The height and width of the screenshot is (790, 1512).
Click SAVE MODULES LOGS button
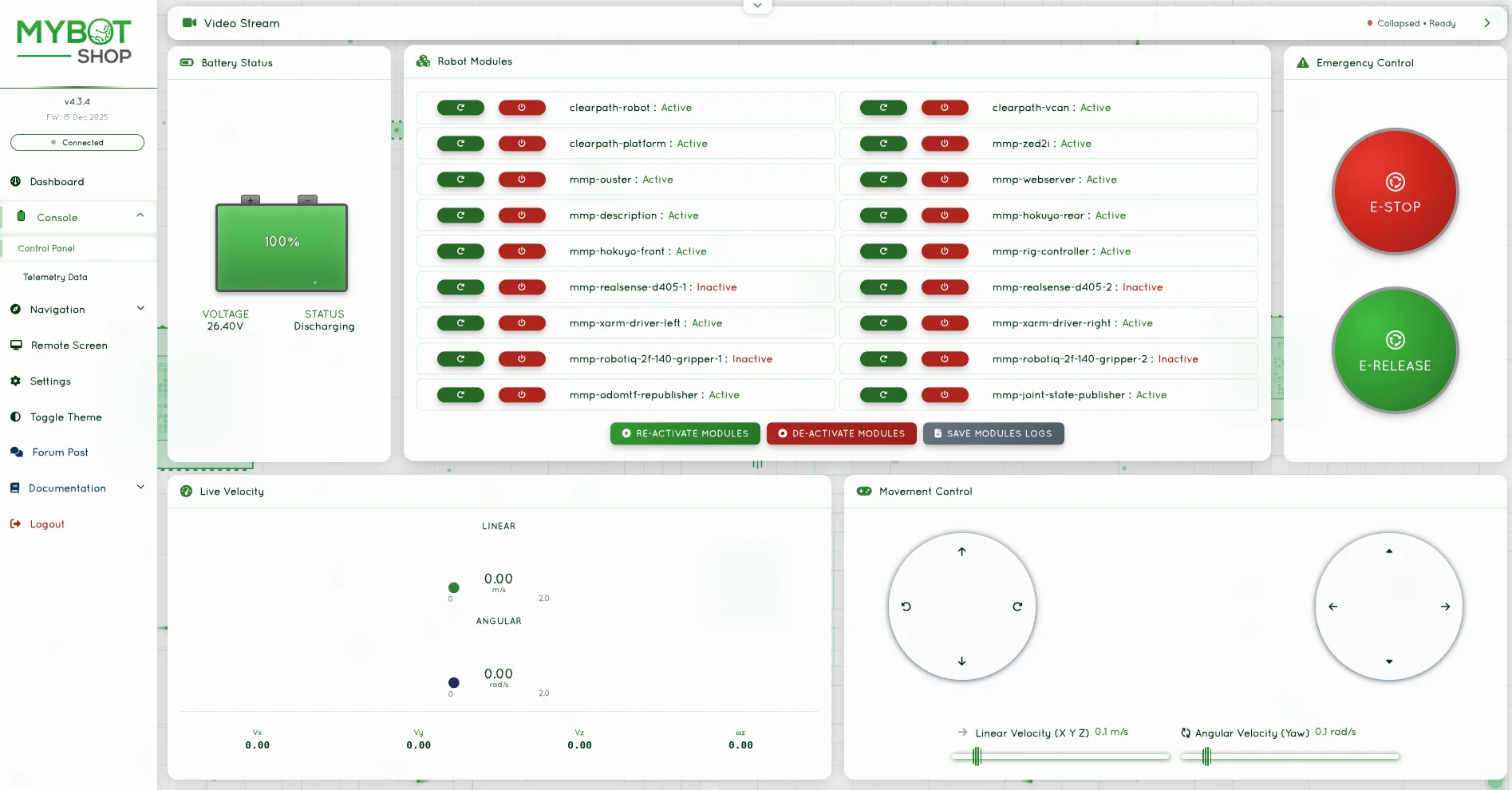point(993,433)
